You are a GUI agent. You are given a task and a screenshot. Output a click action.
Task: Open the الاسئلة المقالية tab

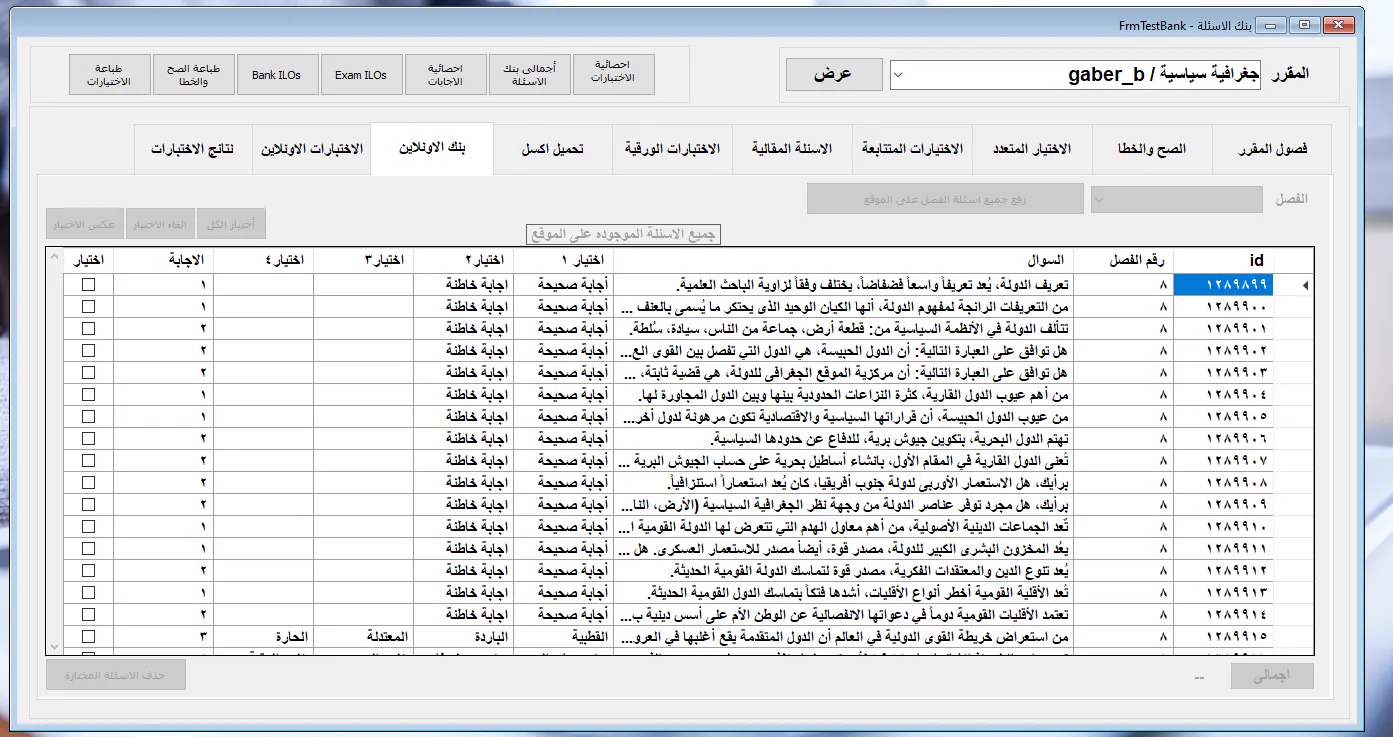click(x=792, y=150)
